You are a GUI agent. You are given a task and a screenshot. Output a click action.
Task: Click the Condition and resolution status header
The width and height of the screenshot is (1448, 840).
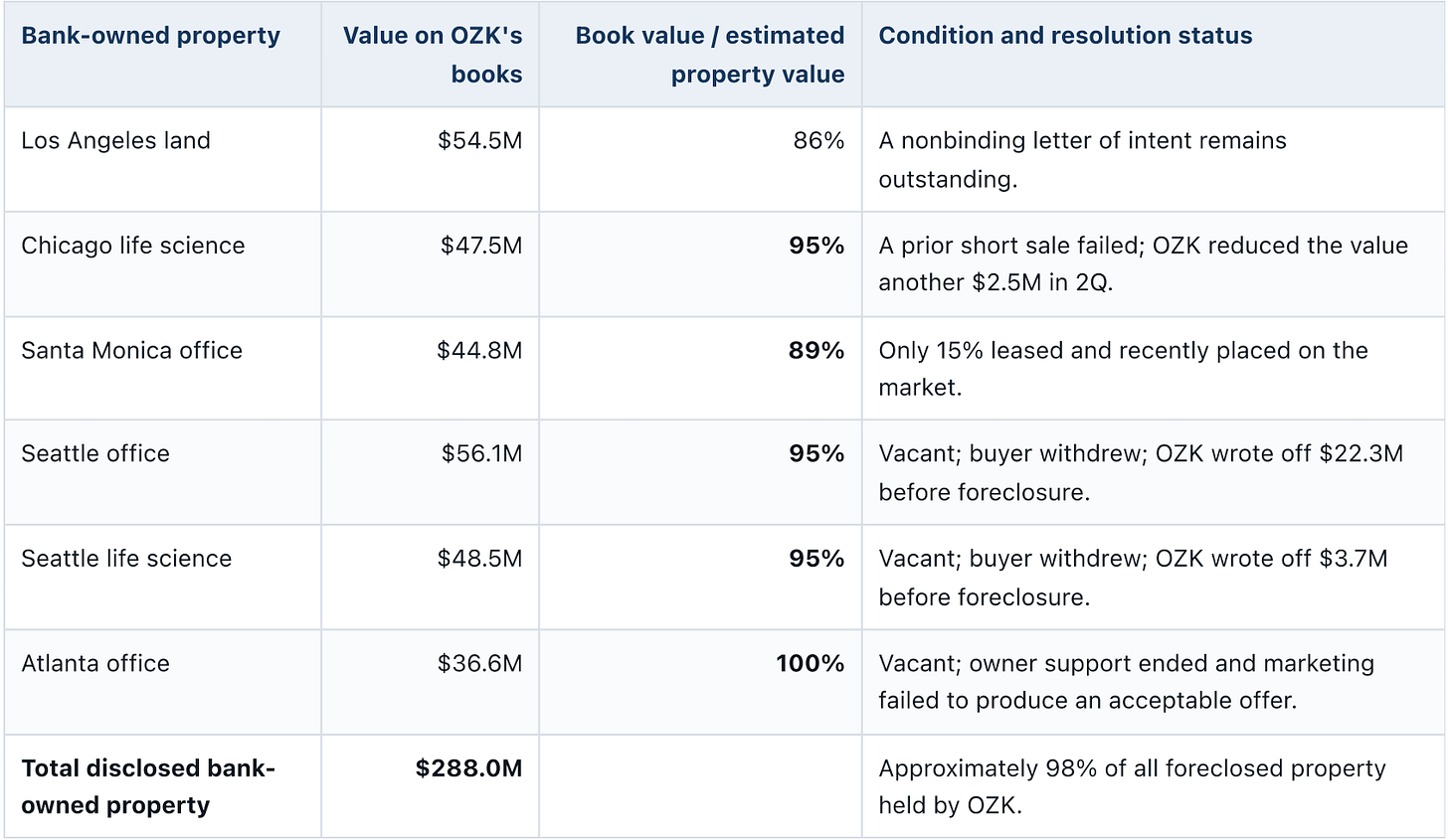(1065, 36)
